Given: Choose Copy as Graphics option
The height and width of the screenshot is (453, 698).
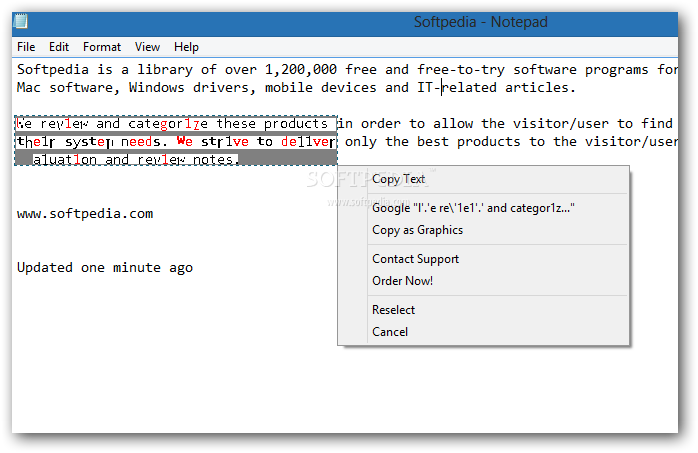Looking at the screenshot, I should (497, 230).
